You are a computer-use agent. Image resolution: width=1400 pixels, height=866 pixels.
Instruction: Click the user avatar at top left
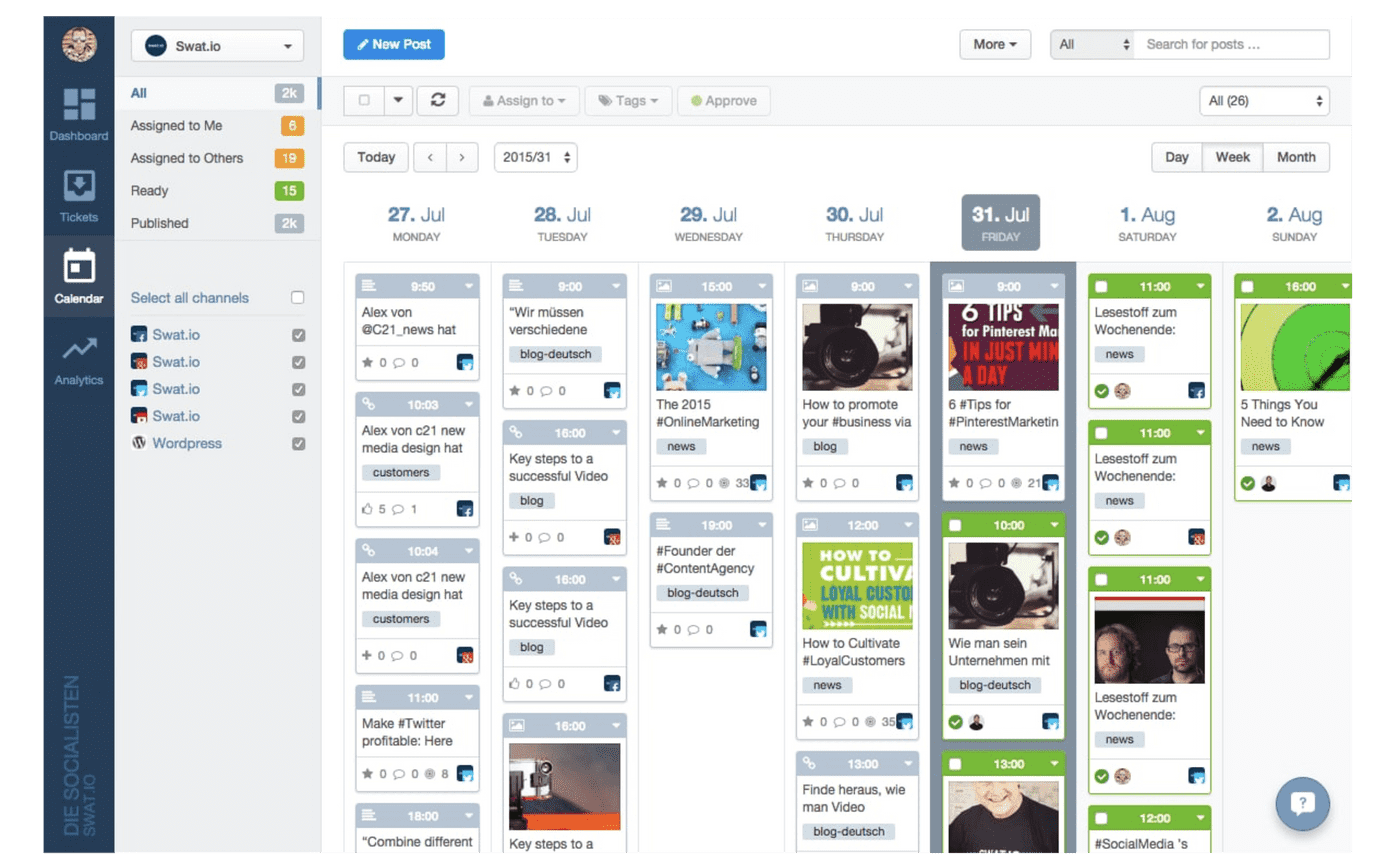point(79,44)
